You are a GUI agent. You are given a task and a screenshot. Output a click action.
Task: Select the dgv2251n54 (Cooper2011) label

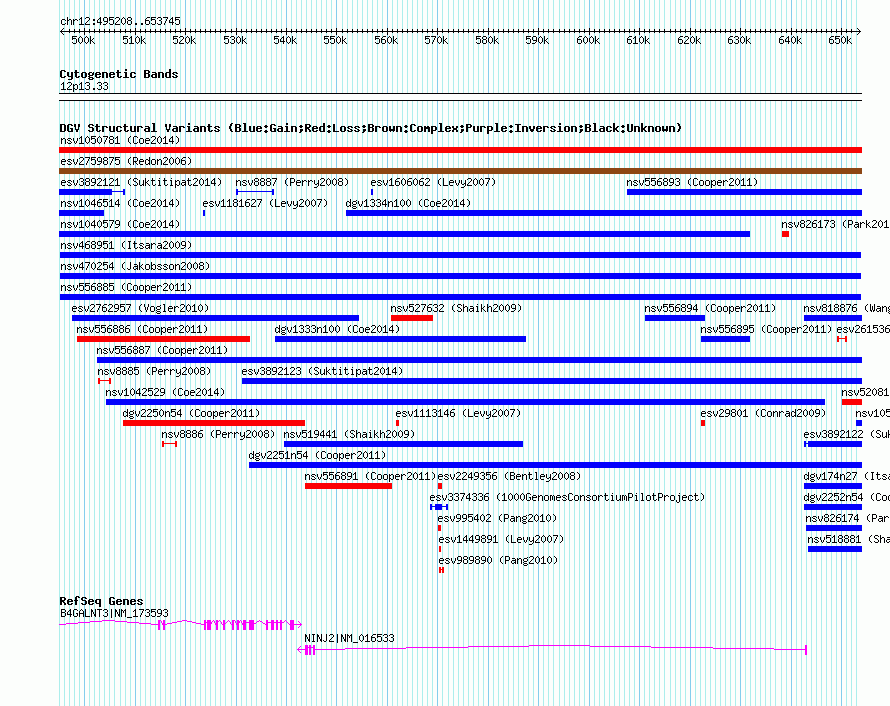coord(317,455)
